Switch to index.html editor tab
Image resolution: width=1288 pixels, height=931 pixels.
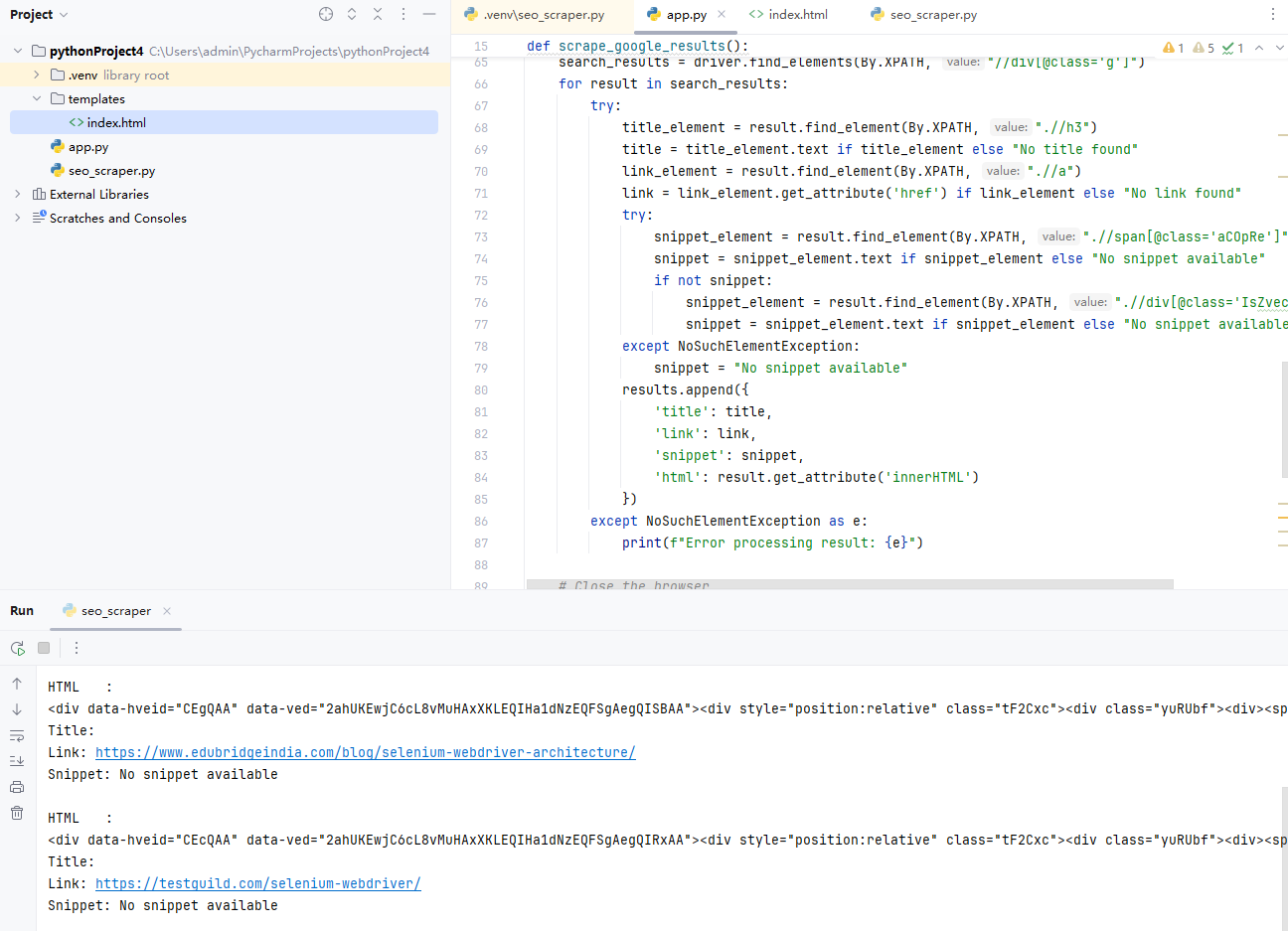pyautogui.click(x=789, y=14)
